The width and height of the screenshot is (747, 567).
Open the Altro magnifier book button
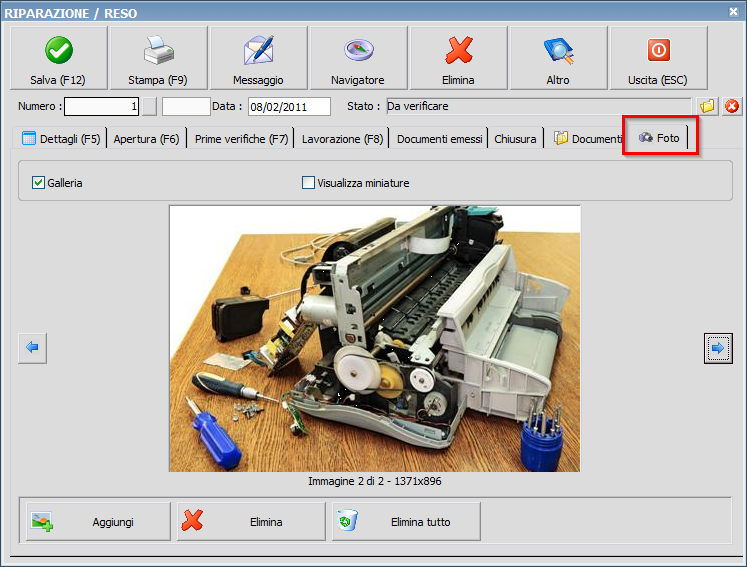click(x=559, y=58)
